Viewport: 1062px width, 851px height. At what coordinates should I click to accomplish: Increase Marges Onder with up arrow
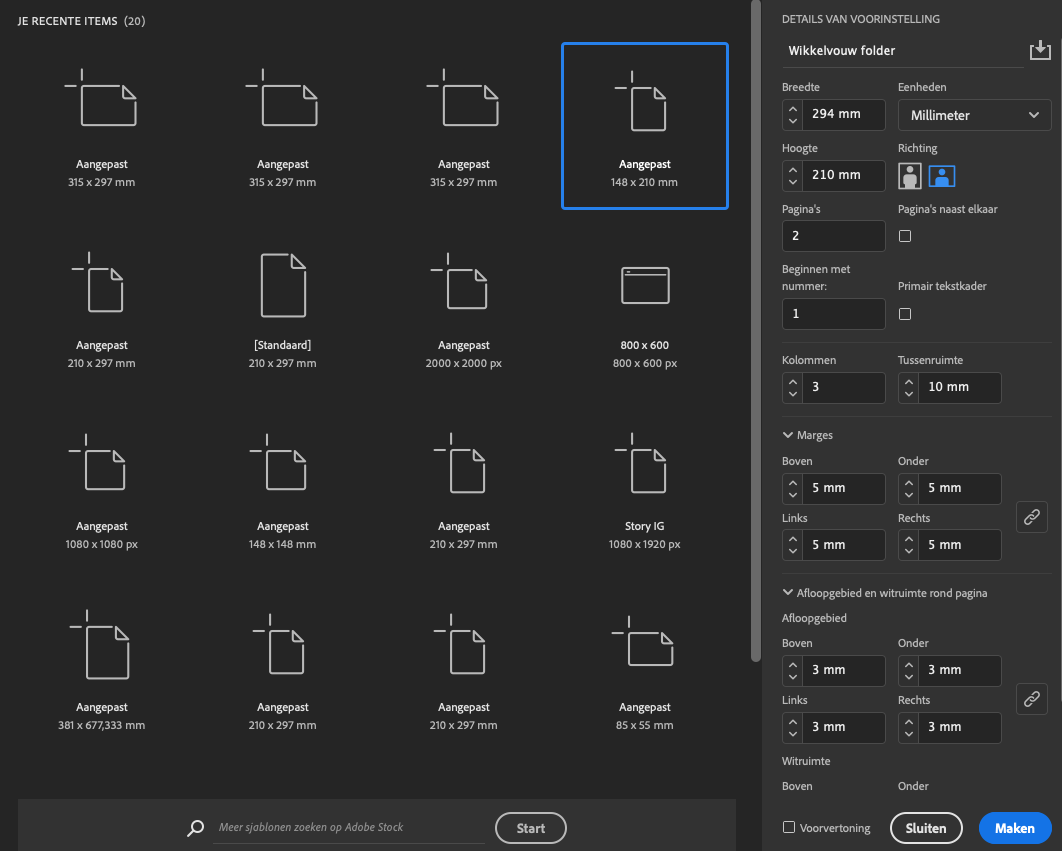(x=909, y=482)
